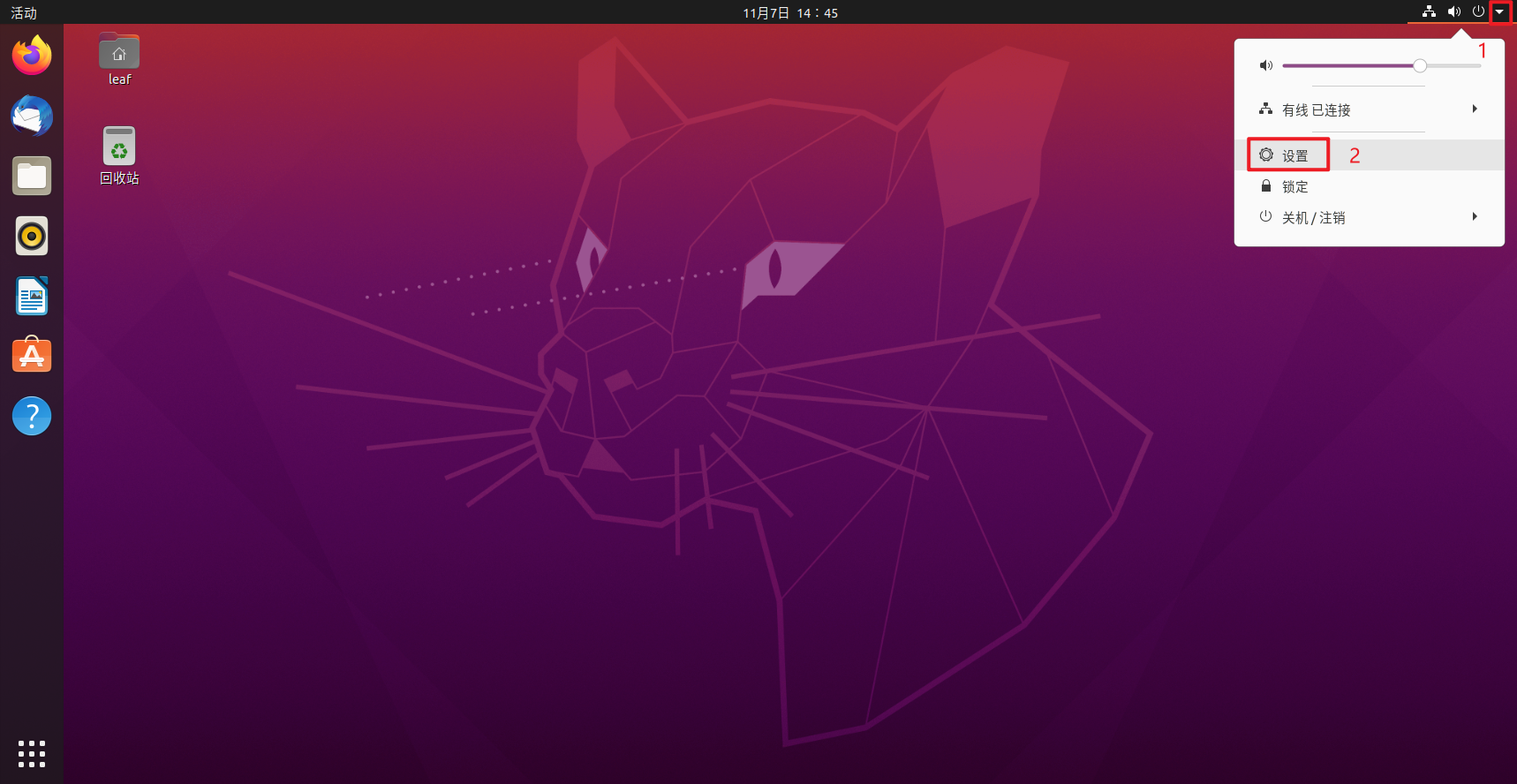Select 关机 / 注销 menu entry
The image size is (1517, 784).
pos(1369,217)
